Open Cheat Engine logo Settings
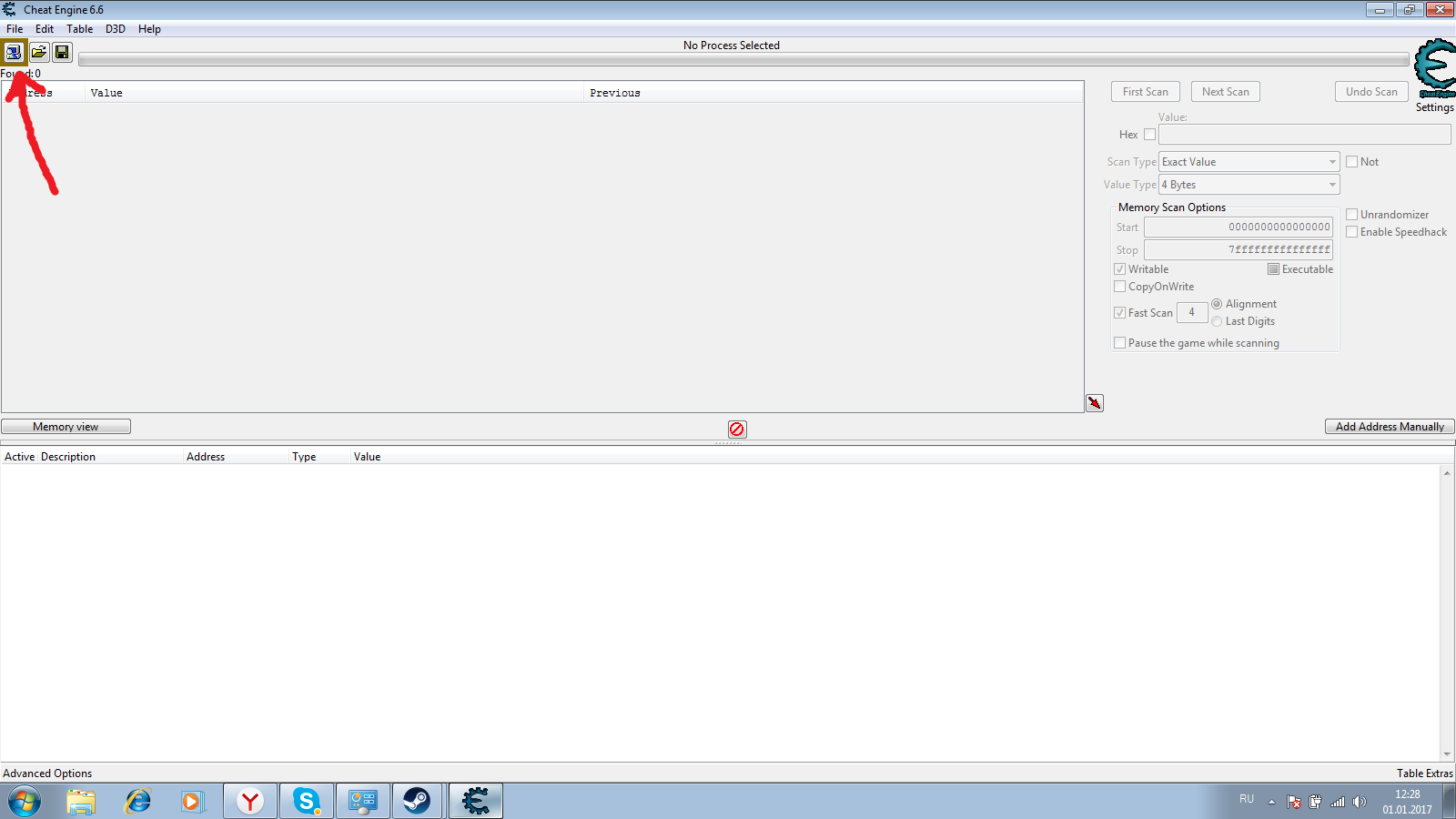The height and width of the screenshot is (819, 1456). pyautogui.click(x=1435, y=76)
